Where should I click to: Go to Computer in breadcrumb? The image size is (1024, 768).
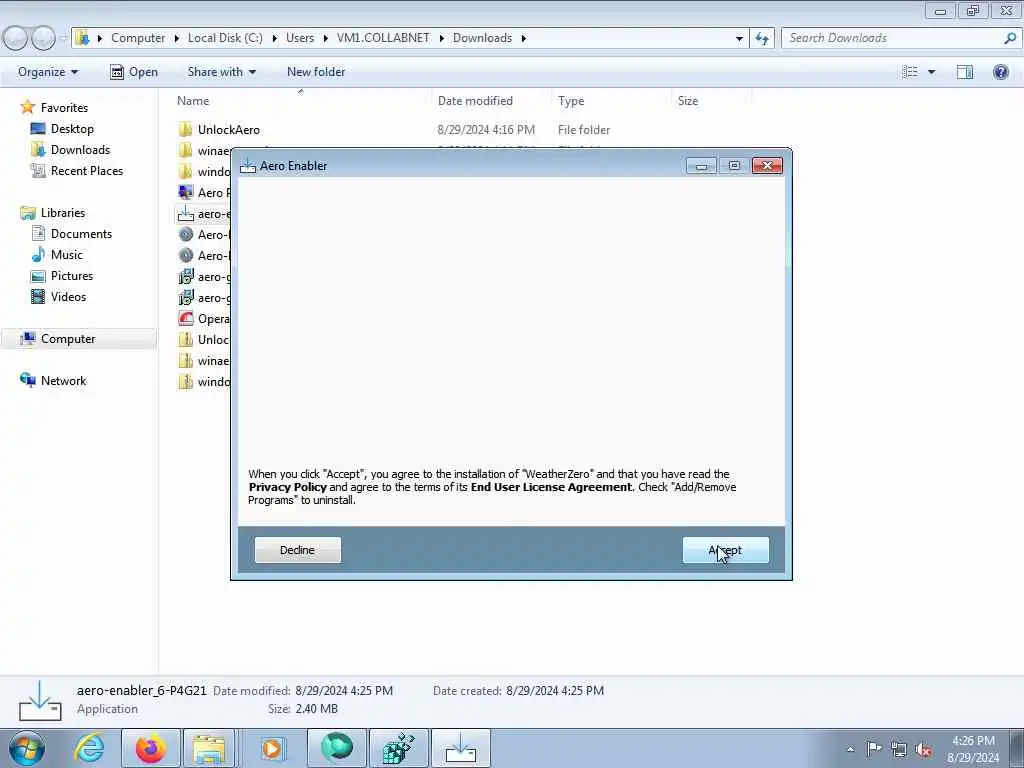138,38
